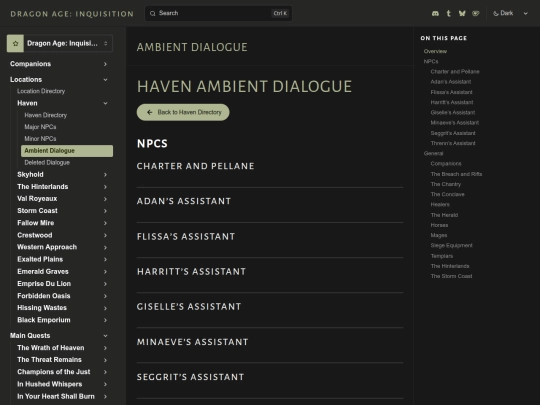
Task: Expand the Skyhold chevron
Action: (x=105, y=175)
